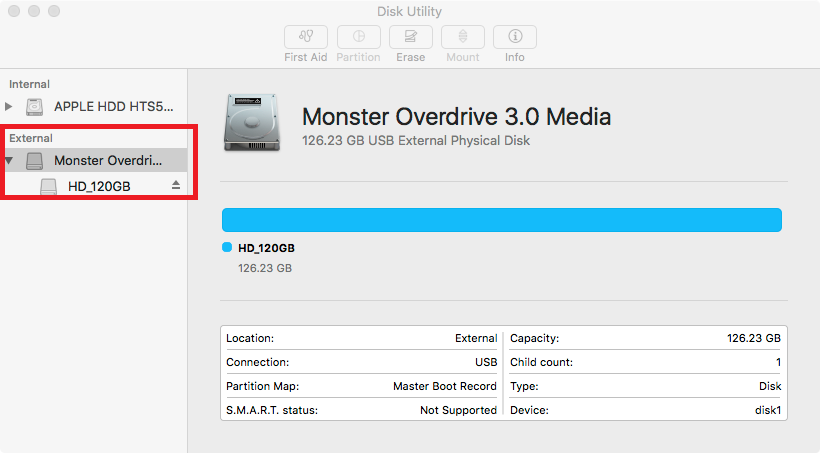
Task: Select the HD_120GB volume in sidebar
Action: point(99,187)
